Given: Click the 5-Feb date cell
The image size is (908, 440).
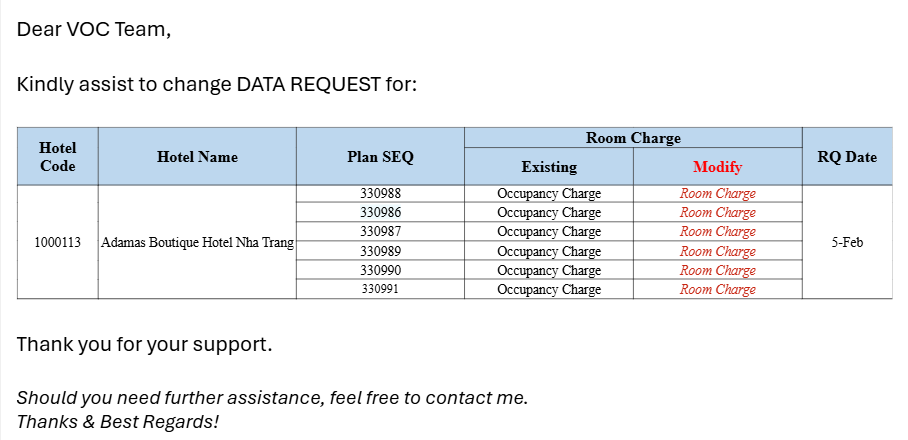Looking at the screenshot, I should click(x=846, y=242).
